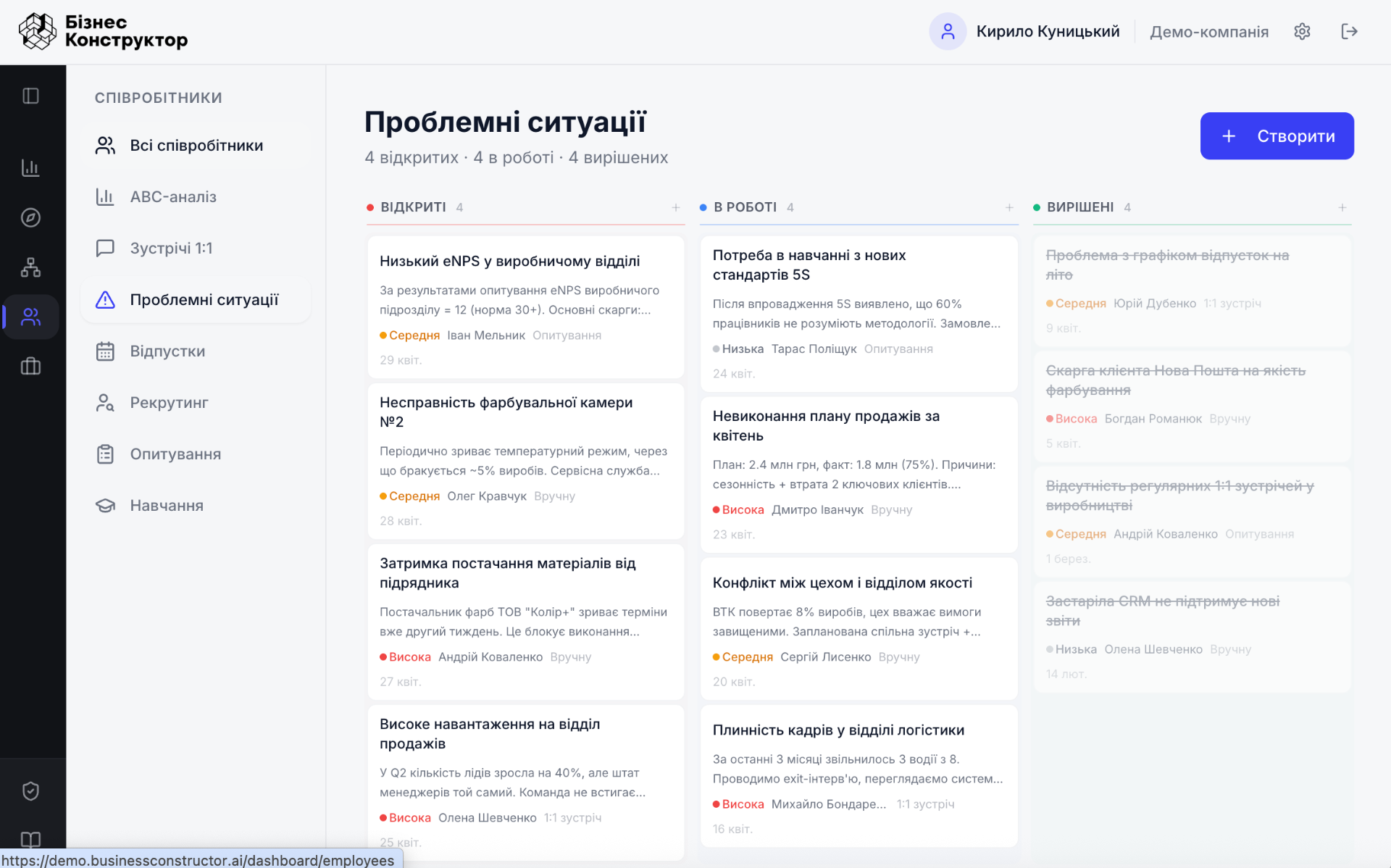Toggle the sidebar panel icon
Viewport: 1391px width, 868px height.
tap(30, 96)
